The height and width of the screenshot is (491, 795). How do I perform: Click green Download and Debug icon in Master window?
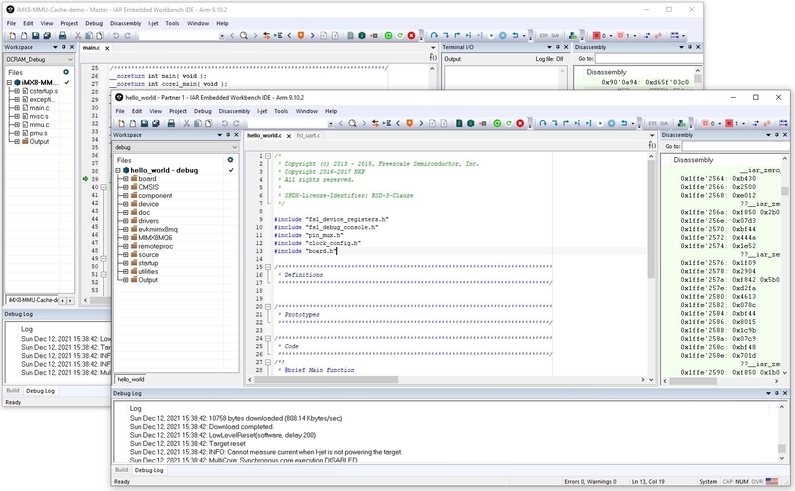pyautogui.click(x=388, y=36)
